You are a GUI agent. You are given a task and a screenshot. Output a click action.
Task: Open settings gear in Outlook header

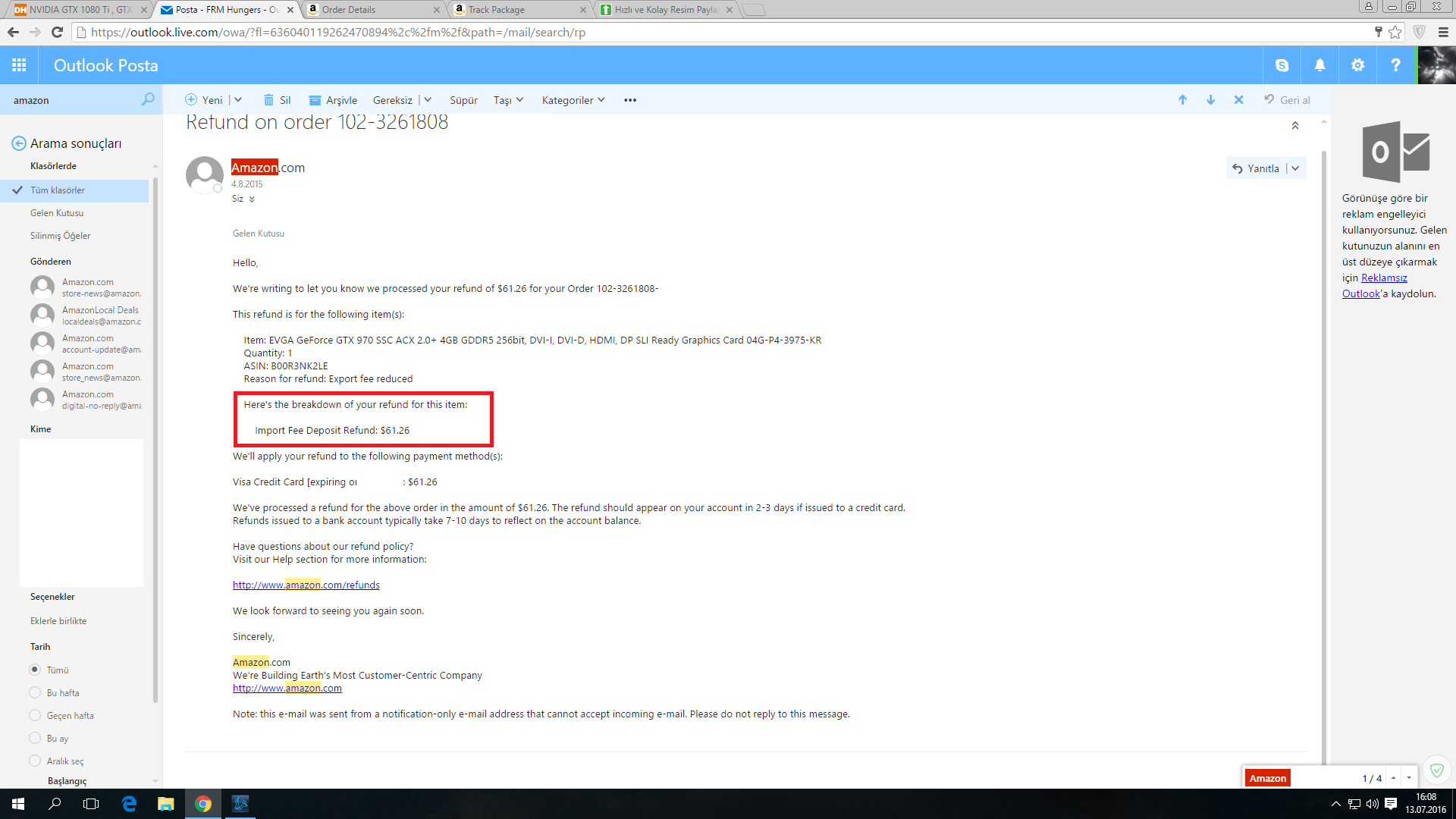click(1357, 65)
